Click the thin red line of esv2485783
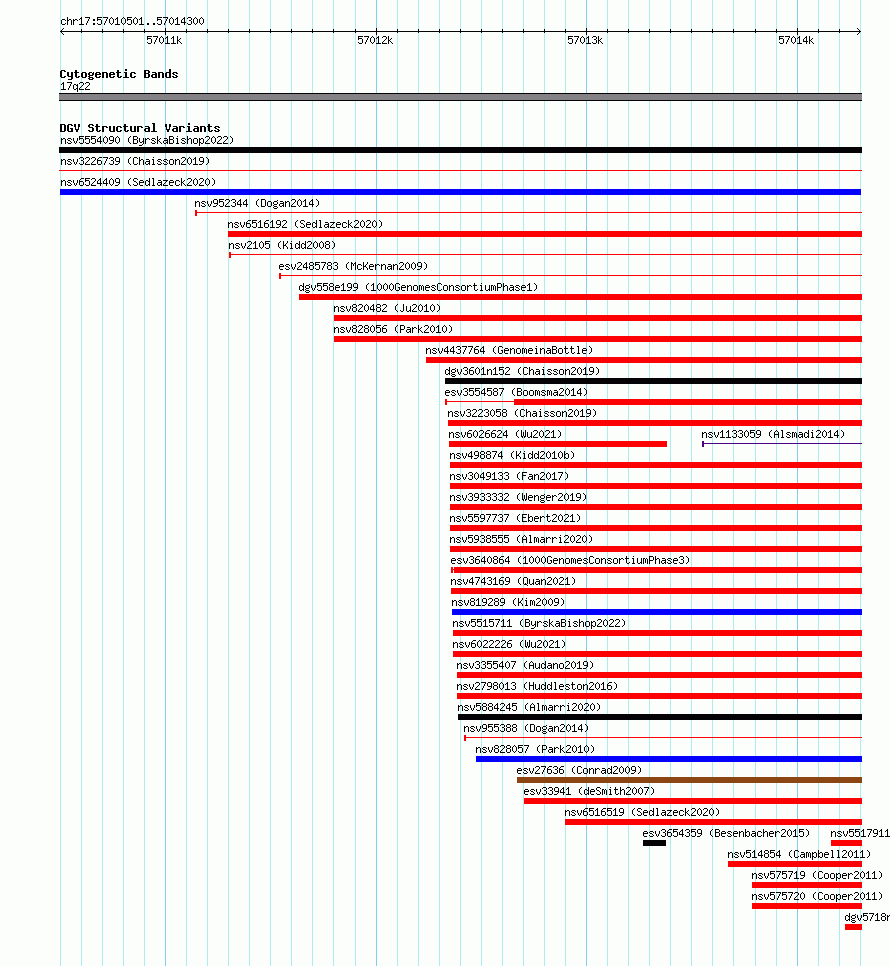This screenshot has width=890, height=966. [x=570, y=275]
